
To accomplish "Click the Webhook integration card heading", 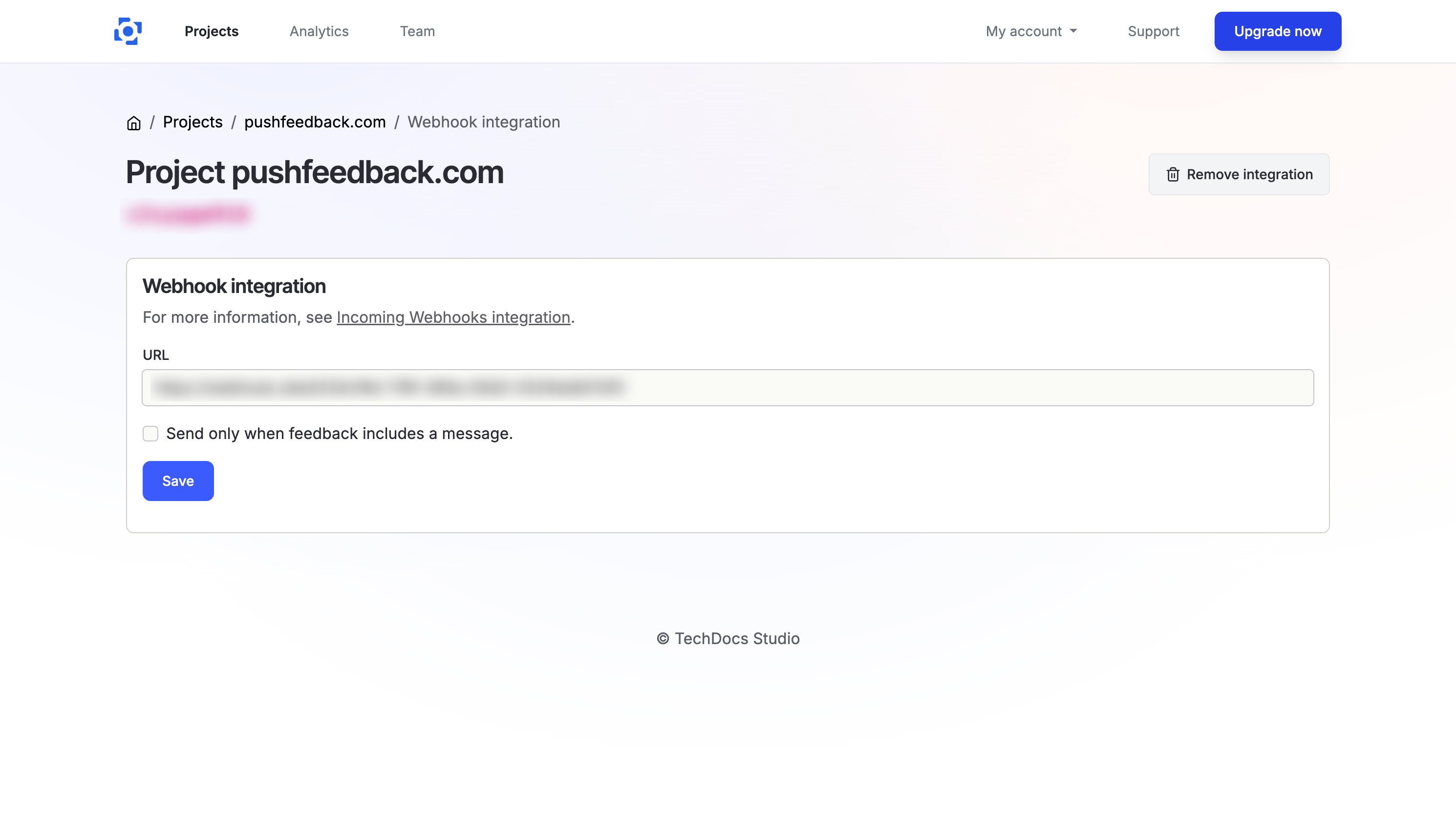I will [234, 286].
